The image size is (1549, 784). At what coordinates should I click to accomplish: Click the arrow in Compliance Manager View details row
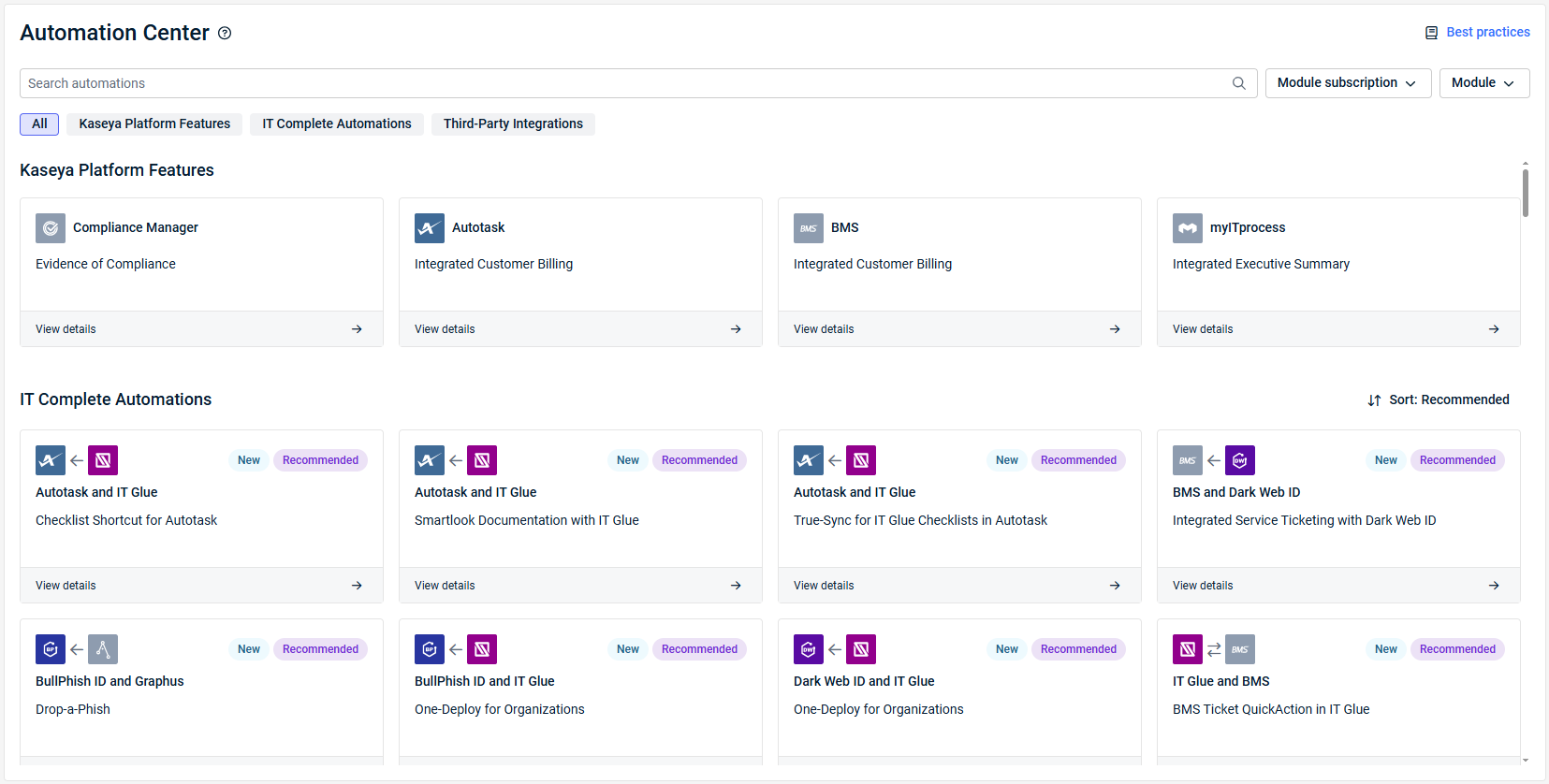(357, 329)
